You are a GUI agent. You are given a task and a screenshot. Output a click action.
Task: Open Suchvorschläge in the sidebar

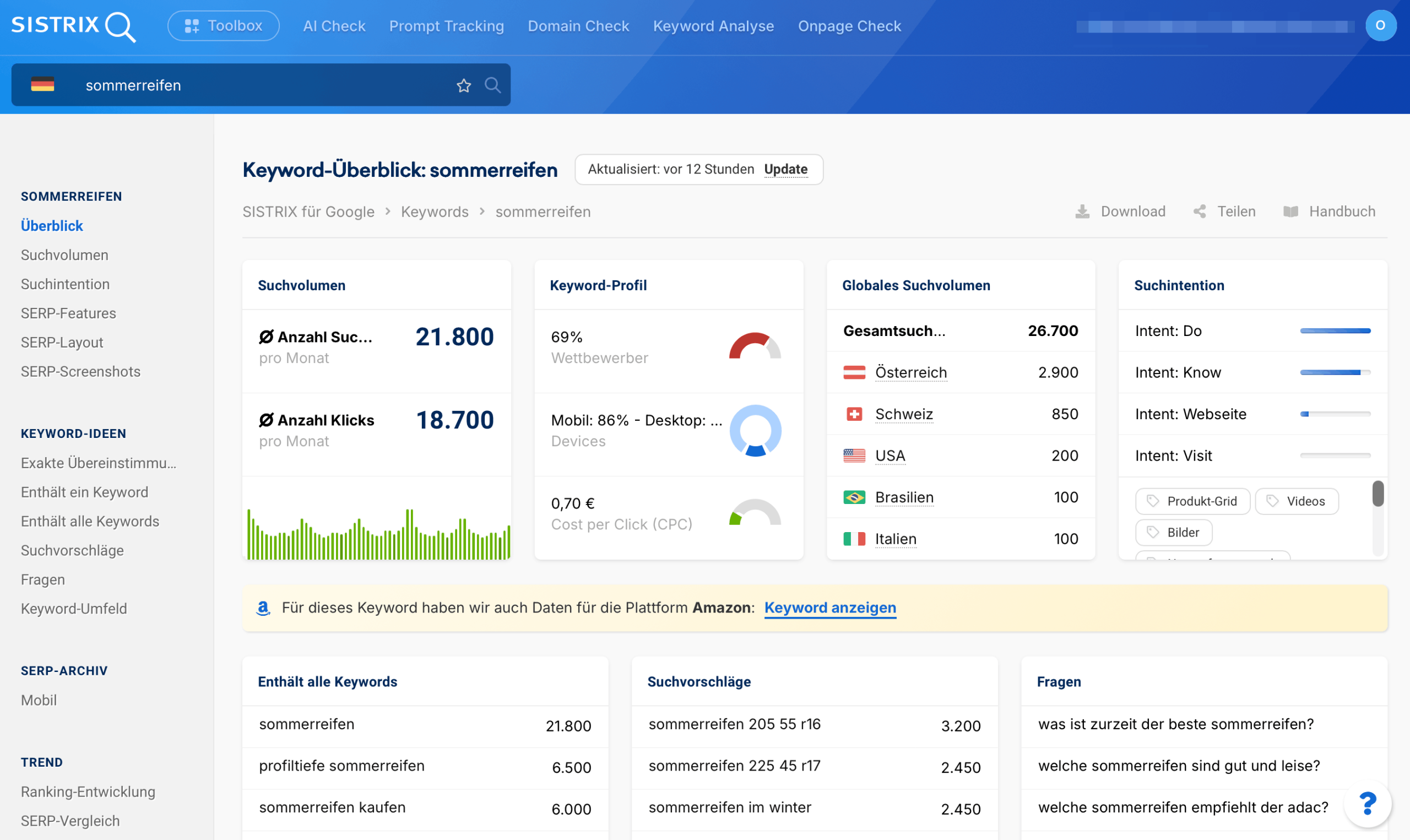tap(72, 551)
